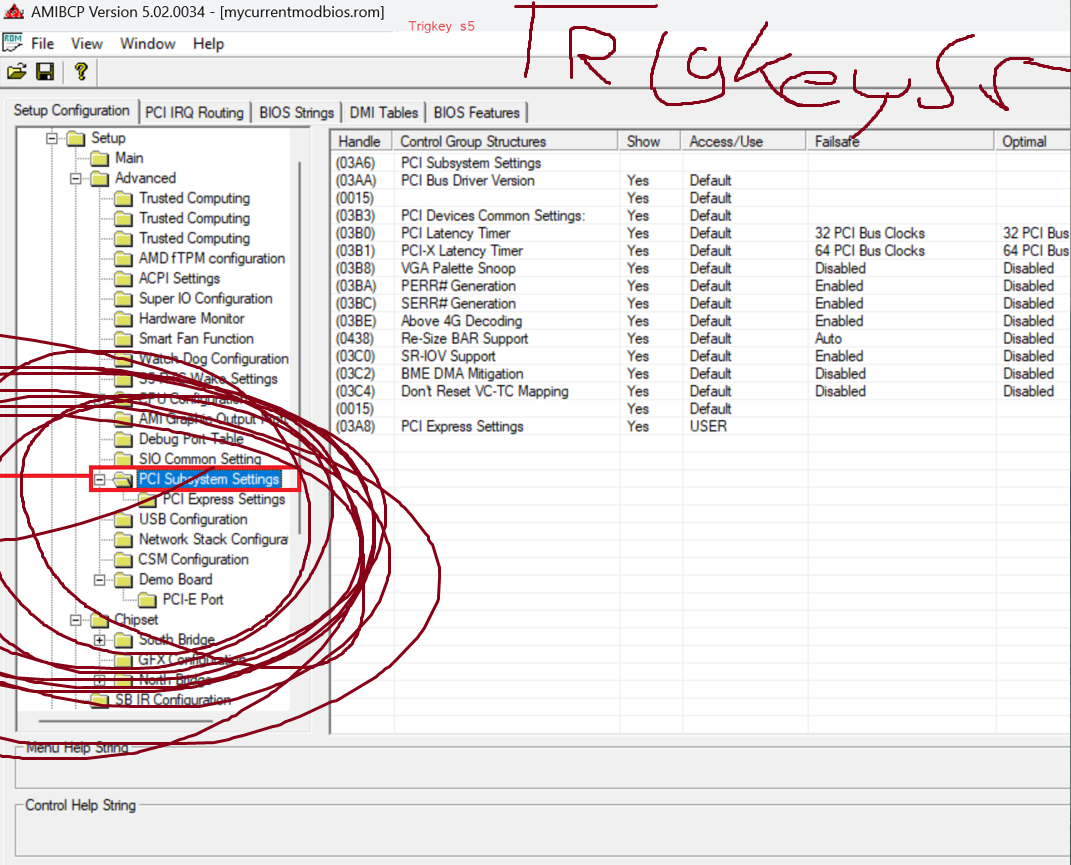Collapse the Advanced tree node
The image size is (1071, 865).
point(76,179)
